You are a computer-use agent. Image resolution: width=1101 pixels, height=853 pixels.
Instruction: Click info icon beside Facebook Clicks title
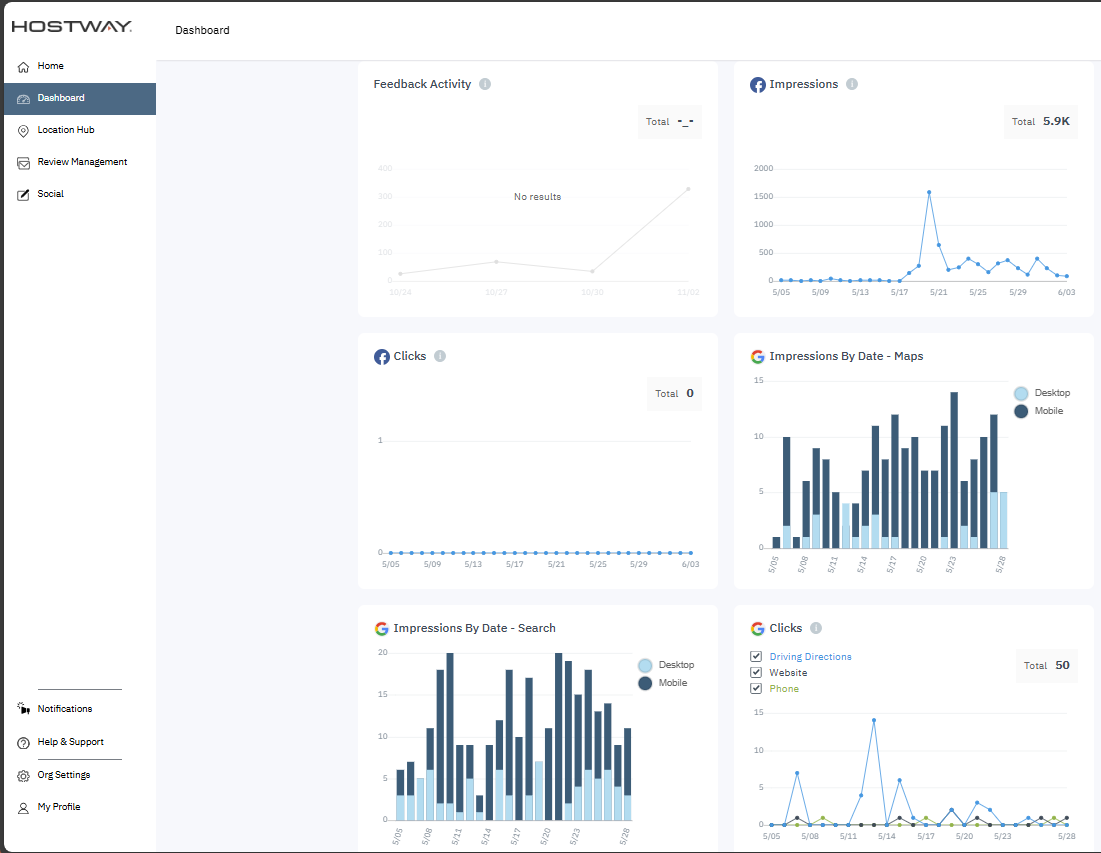coord(440,356)
